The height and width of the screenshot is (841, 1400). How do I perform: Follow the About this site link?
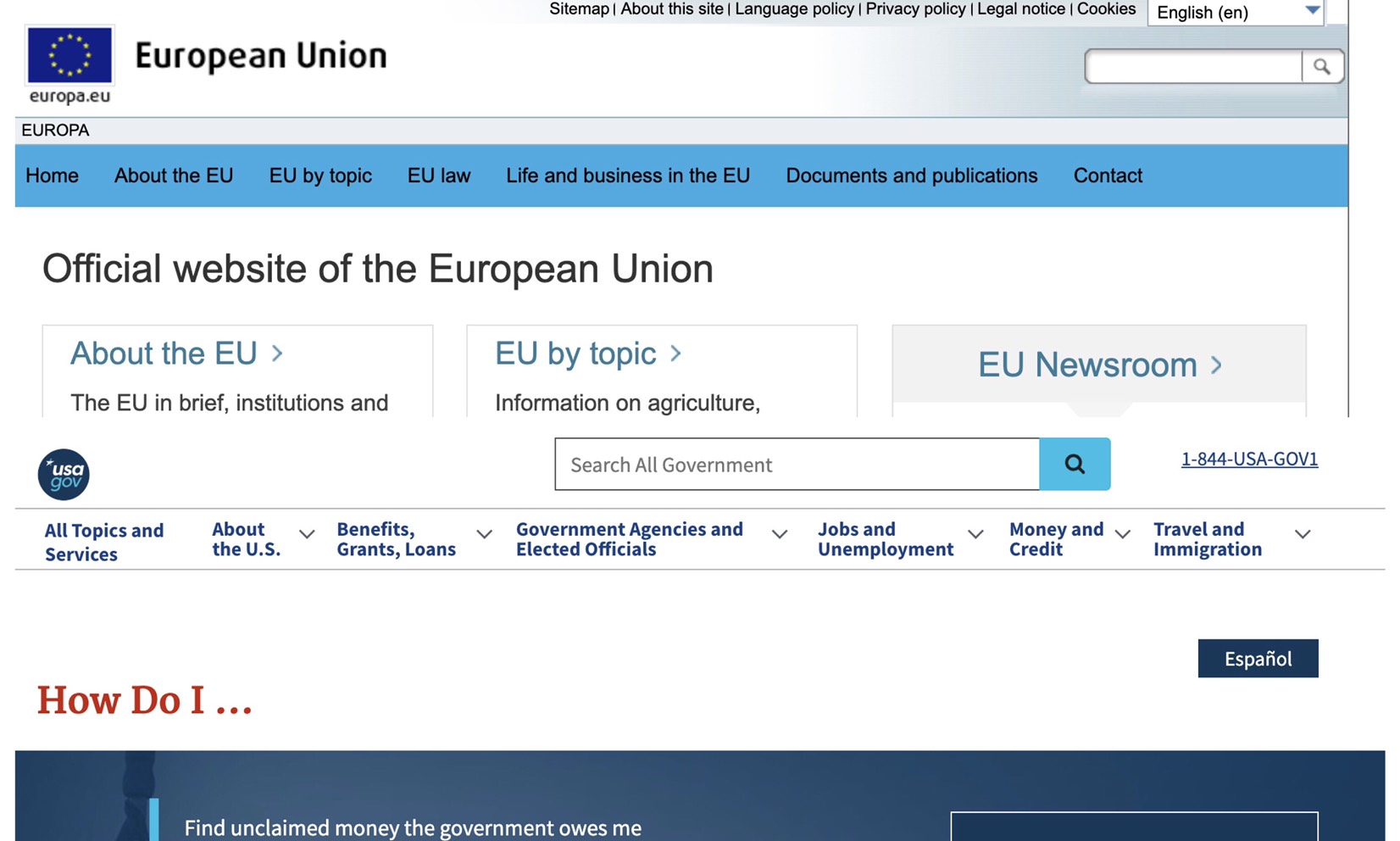[x=672, y=9]
